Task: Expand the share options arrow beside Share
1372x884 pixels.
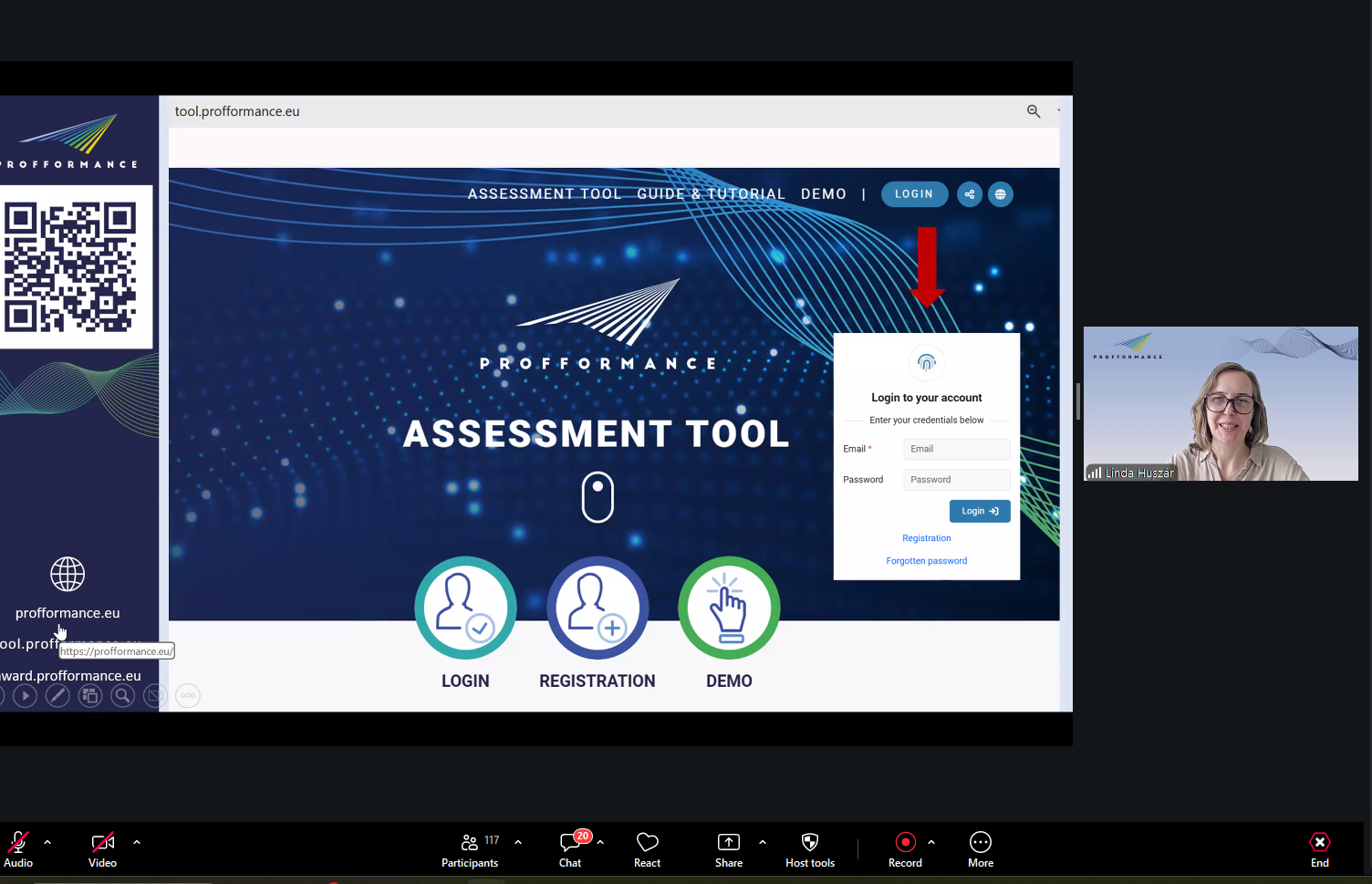Action: tap(763, 842)
